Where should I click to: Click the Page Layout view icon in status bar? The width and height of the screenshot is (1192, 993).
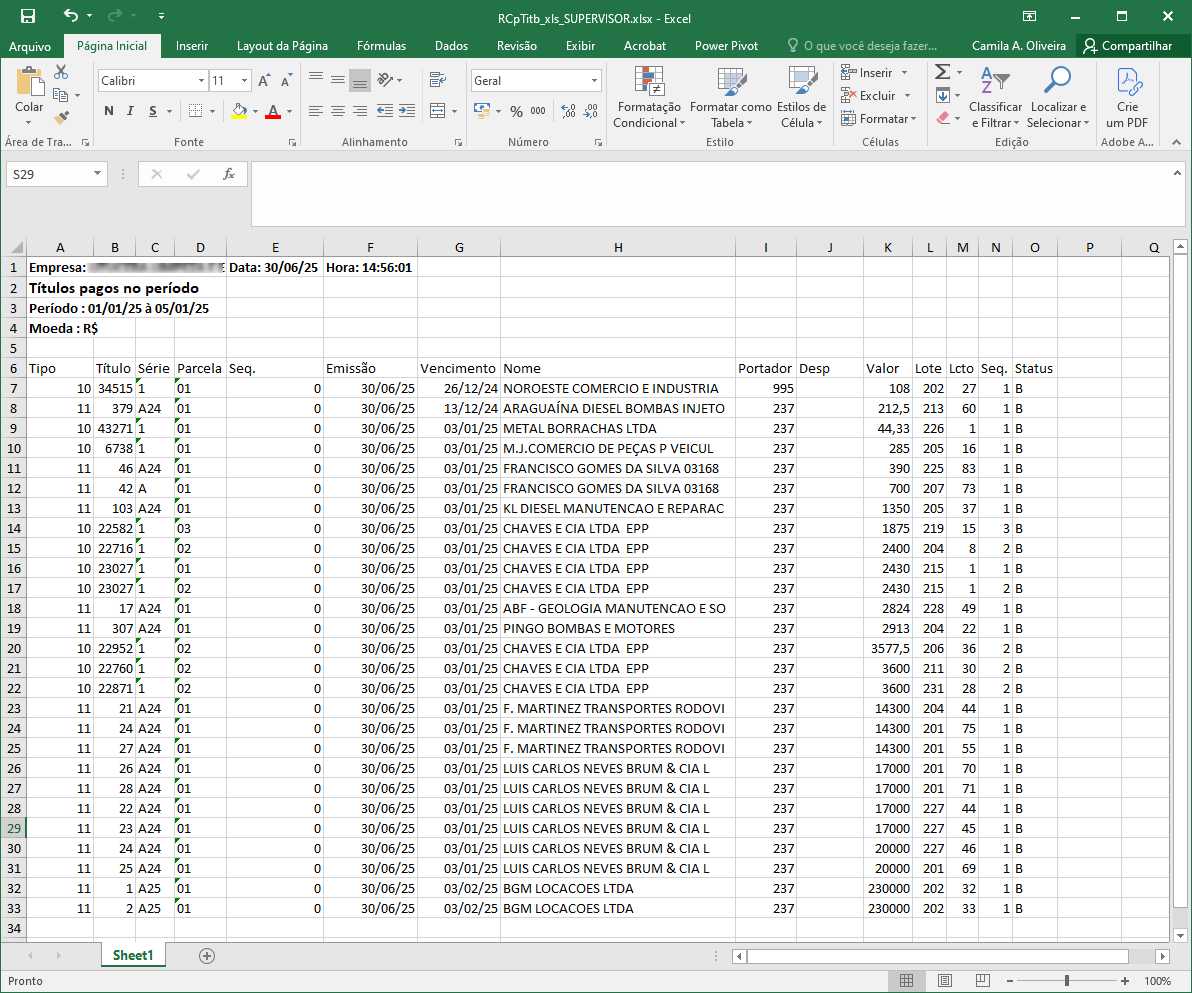coord(944,981)
